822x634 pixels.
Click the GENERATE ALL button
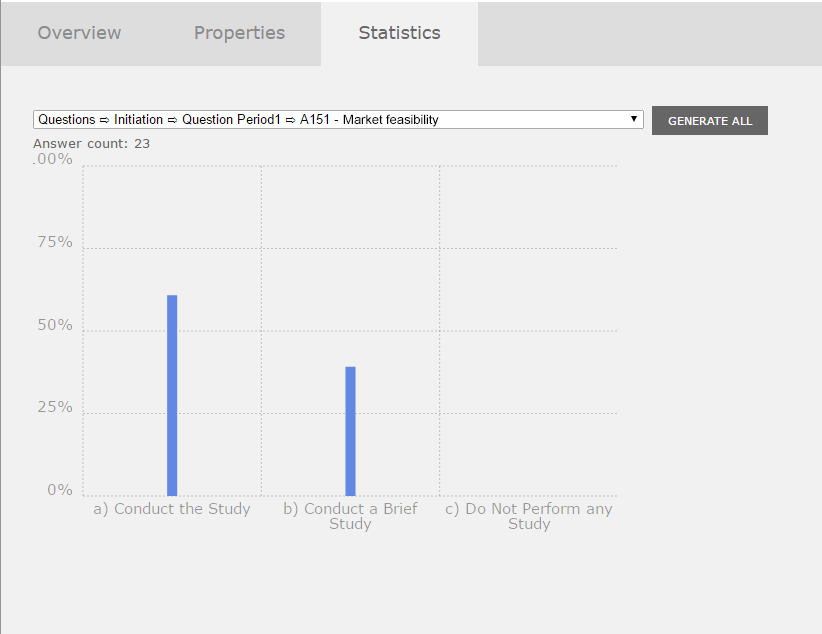(x=709, y=121)
